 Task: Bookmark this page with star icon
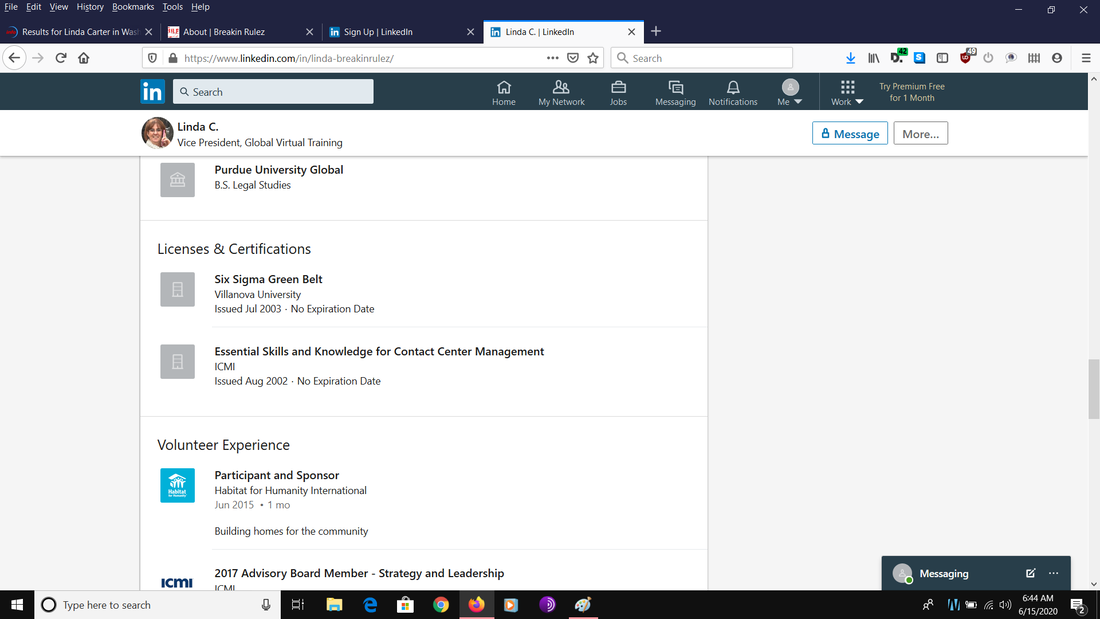point(593,58)
